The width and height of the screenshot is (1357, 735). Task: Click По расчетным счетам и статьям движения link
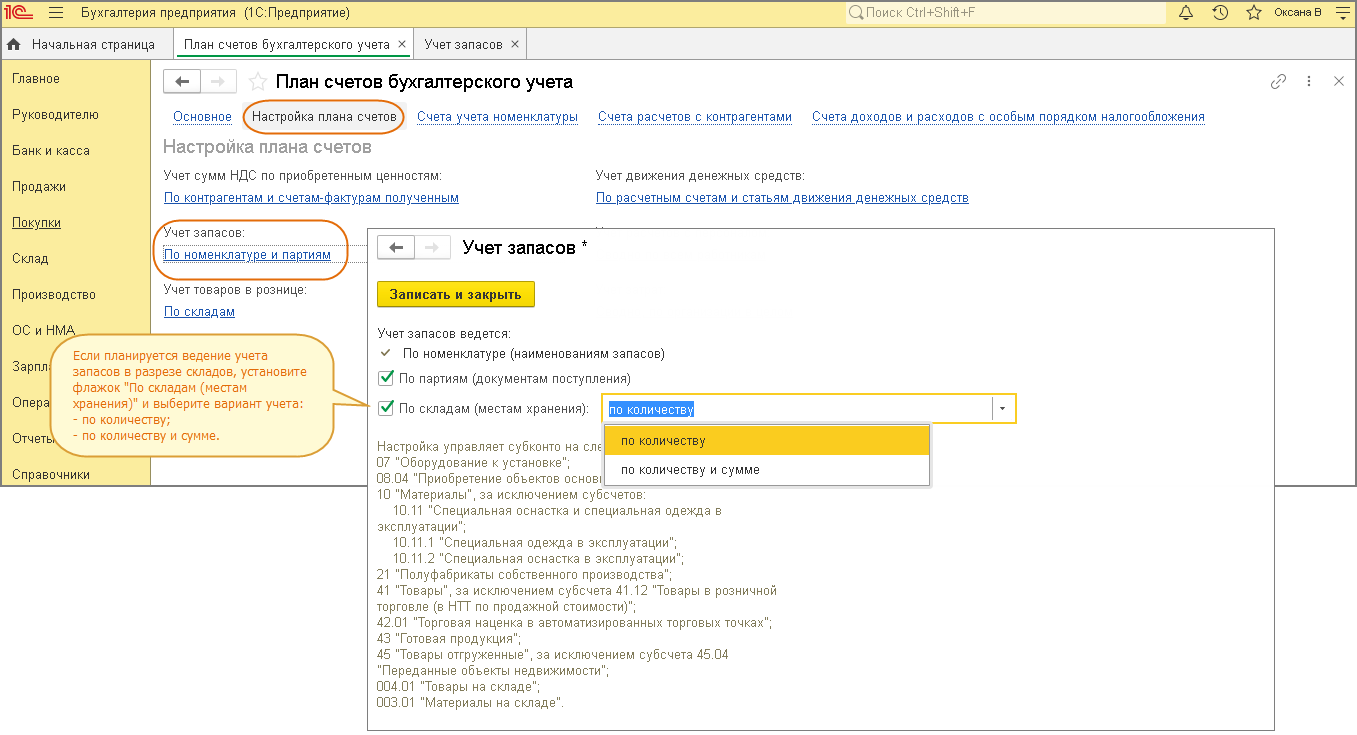(782, 198)
